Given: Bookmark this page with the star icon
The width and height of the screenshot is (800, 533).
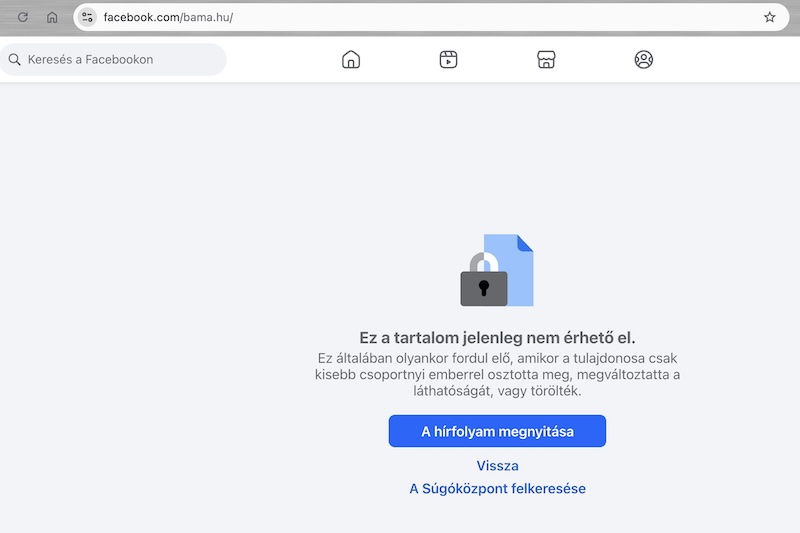Looking at the screenshot, I should pyautogui.click(x=769, y=17).
